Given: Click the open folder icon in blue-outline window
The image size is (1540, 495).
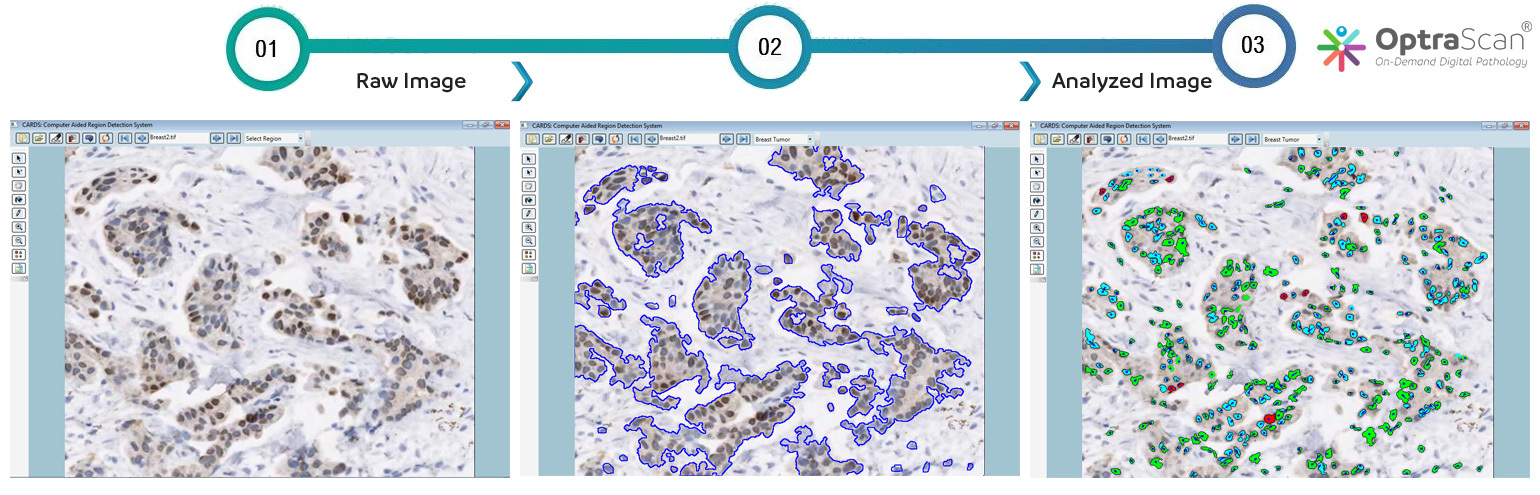Looking at the screenshot, I should pyautogui.click(x=549, y=139).
